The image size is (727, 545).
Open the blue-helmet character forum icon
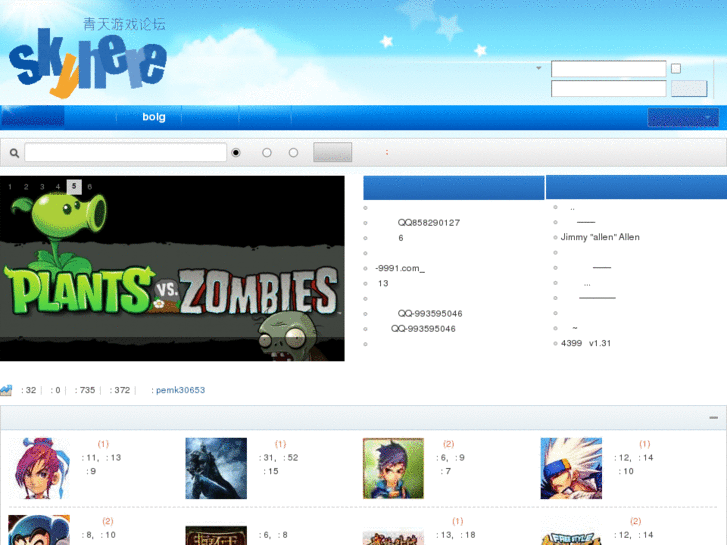pyautogui.click(x=39, y=530)
